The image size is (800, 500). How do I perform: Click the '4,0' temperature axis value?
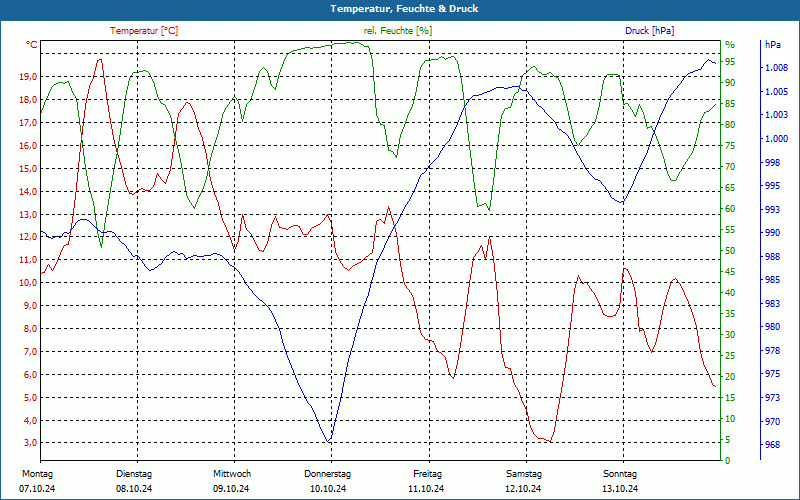30,420
